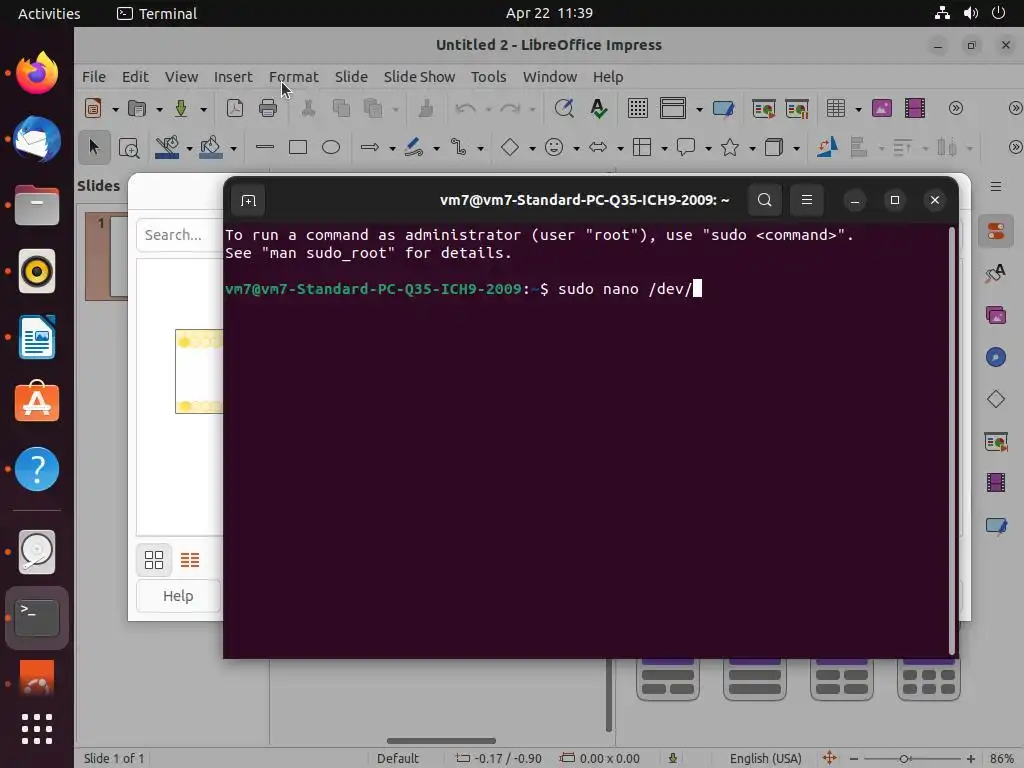This screenshot has width=1024, height=768.
Task: Expand the Stars and Banners dropdown arrow
Action: click(752, 149)
